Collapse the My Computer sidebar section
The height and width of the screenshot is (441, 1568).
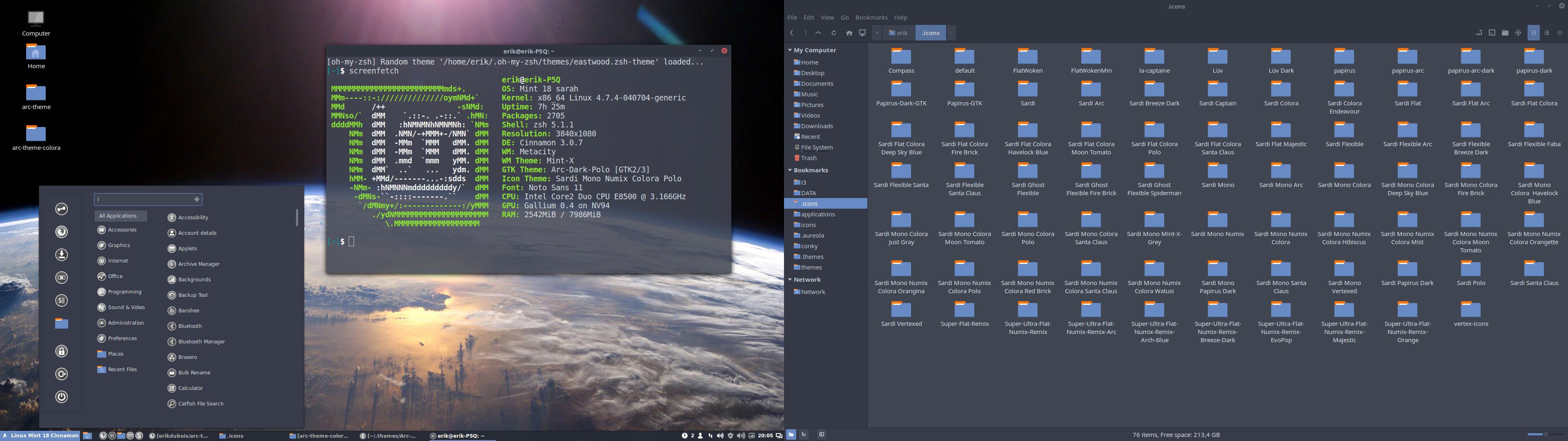point(789,50)
